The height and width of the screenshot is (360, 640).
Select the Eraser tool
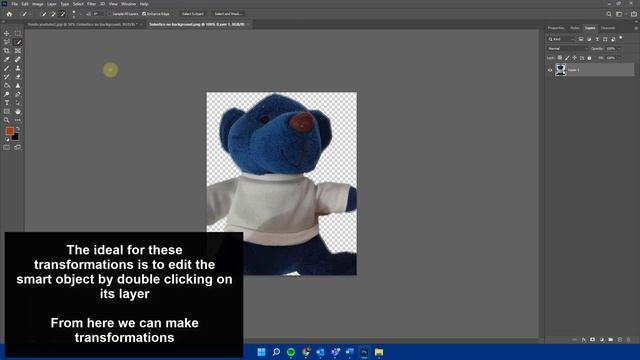coord(18,77)
